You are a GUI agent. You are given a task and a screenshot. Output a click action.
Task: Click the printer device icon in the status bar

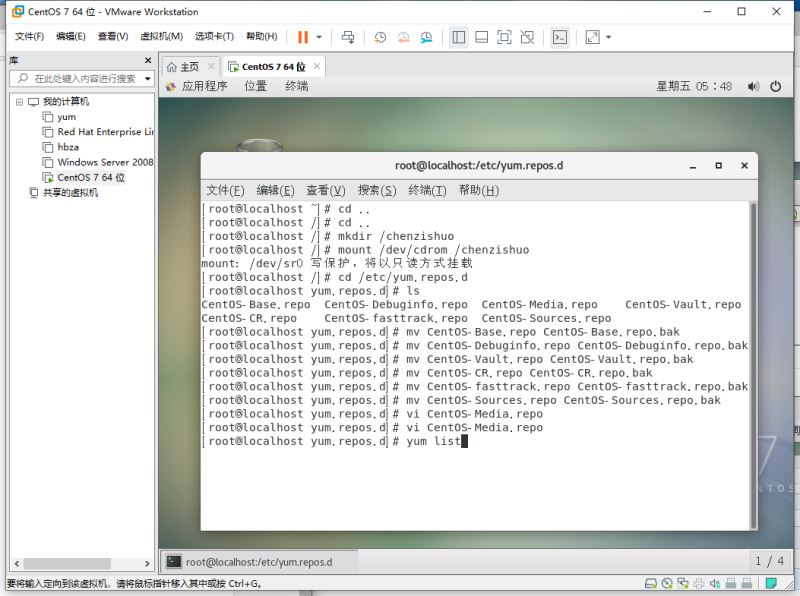tap(699, 583)
